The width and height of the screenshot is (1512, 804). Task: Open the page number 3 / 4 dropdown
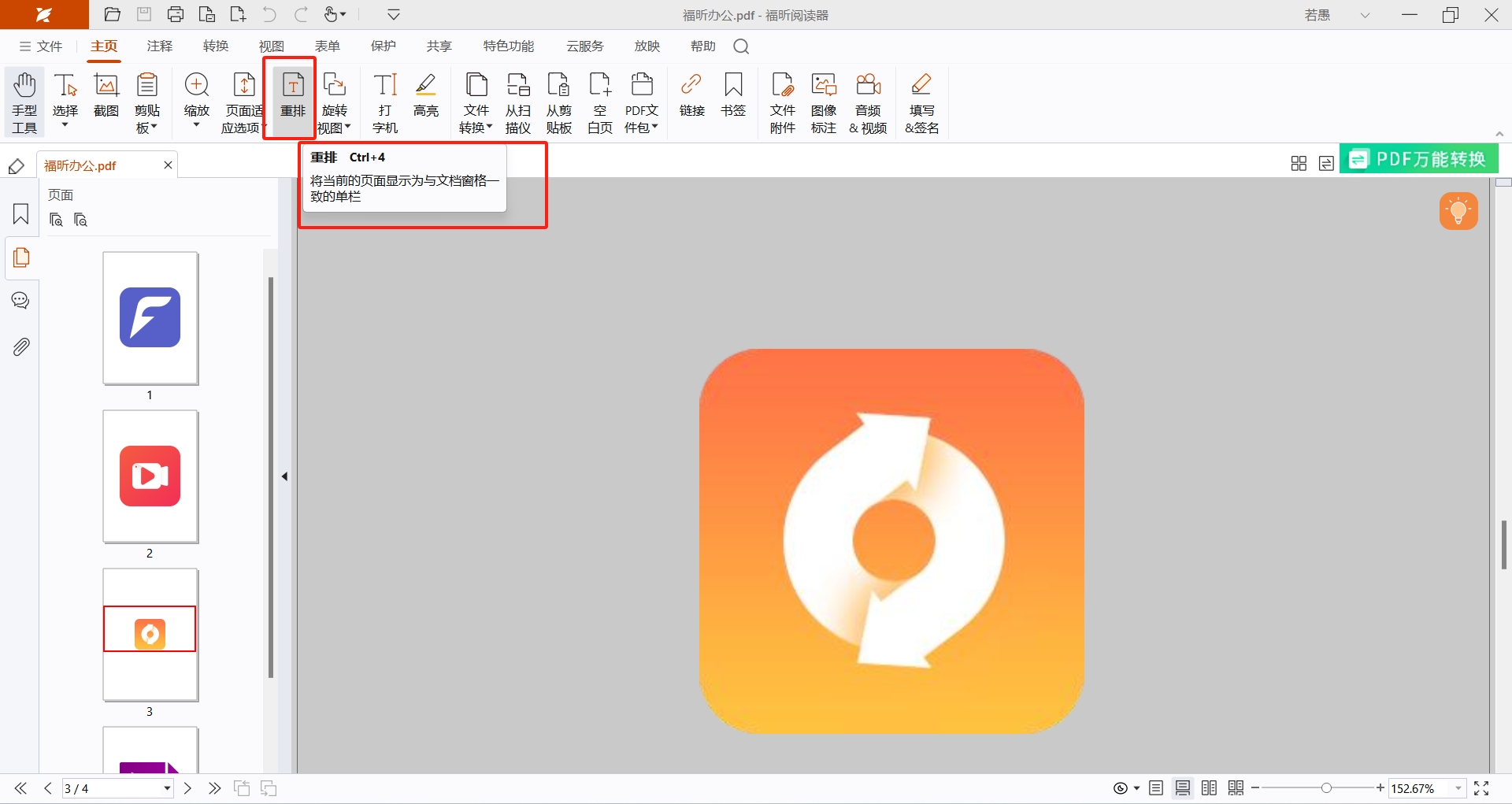coord(167,788)
